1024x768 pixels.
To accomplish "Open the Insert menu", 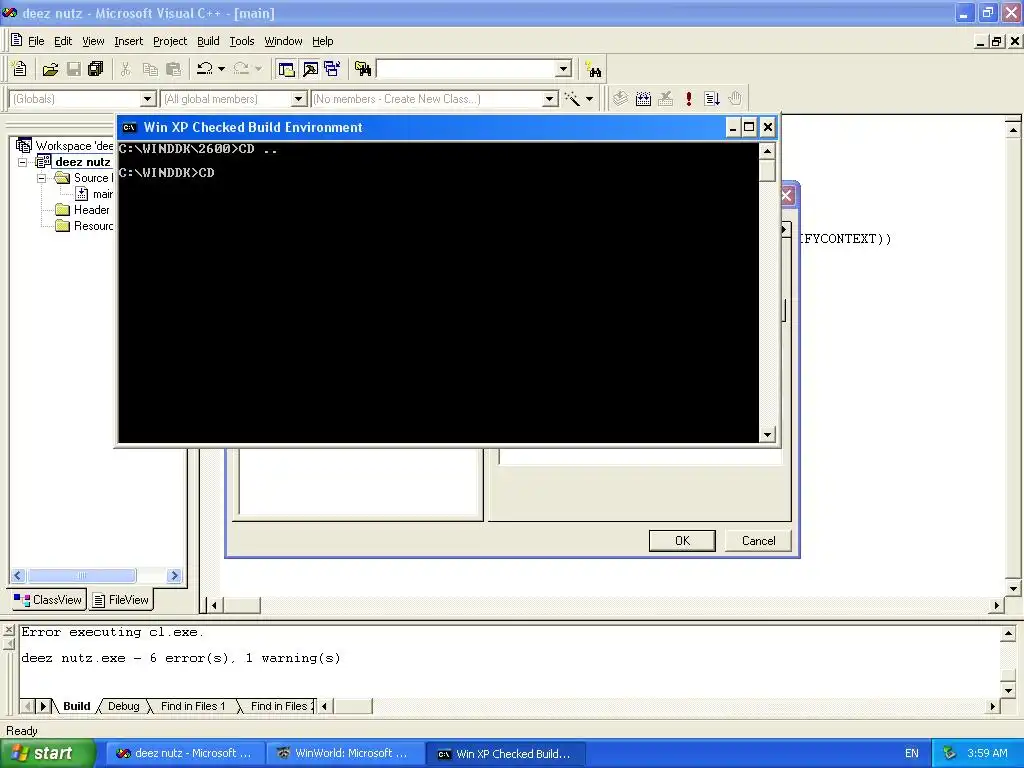I will (129, 41).
